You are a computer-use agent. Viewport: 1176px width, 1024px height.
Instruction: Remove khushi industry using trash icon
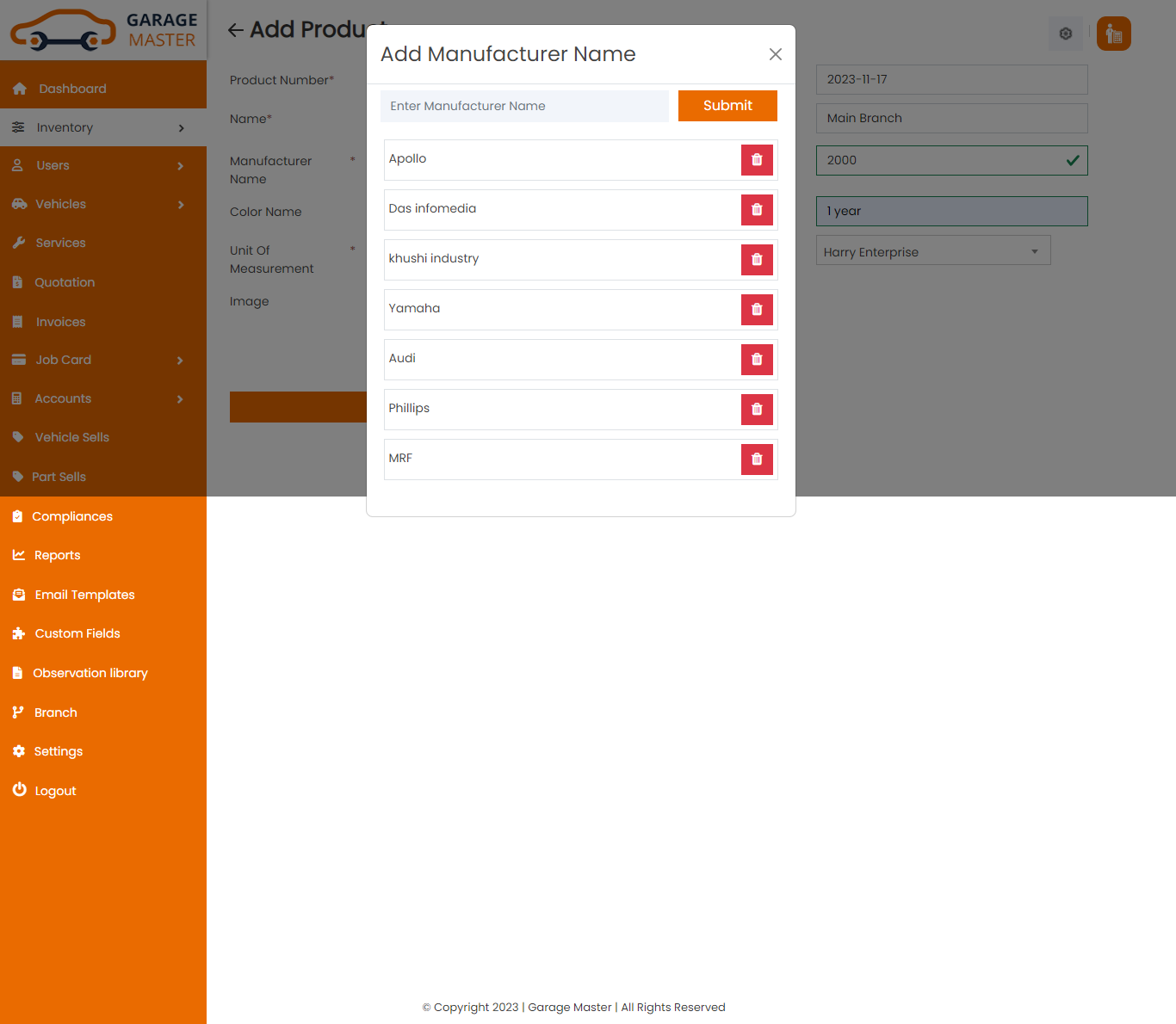pyautogui.click(x=757, y=260)
